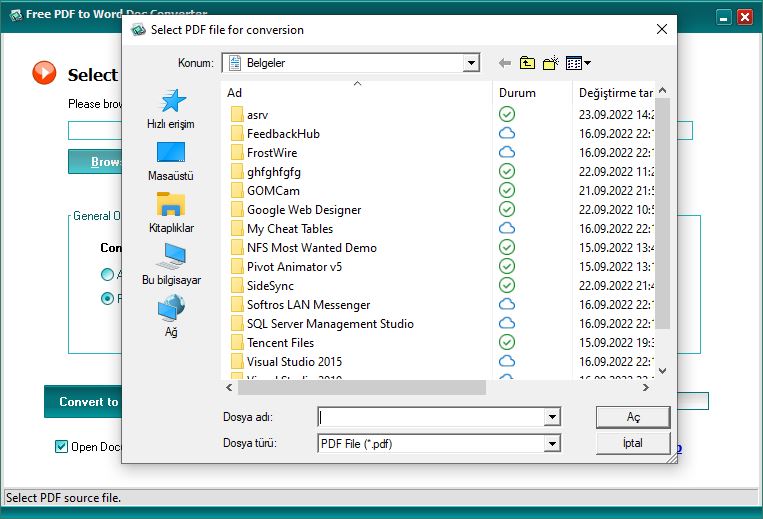Open the view menu icon

578,63
